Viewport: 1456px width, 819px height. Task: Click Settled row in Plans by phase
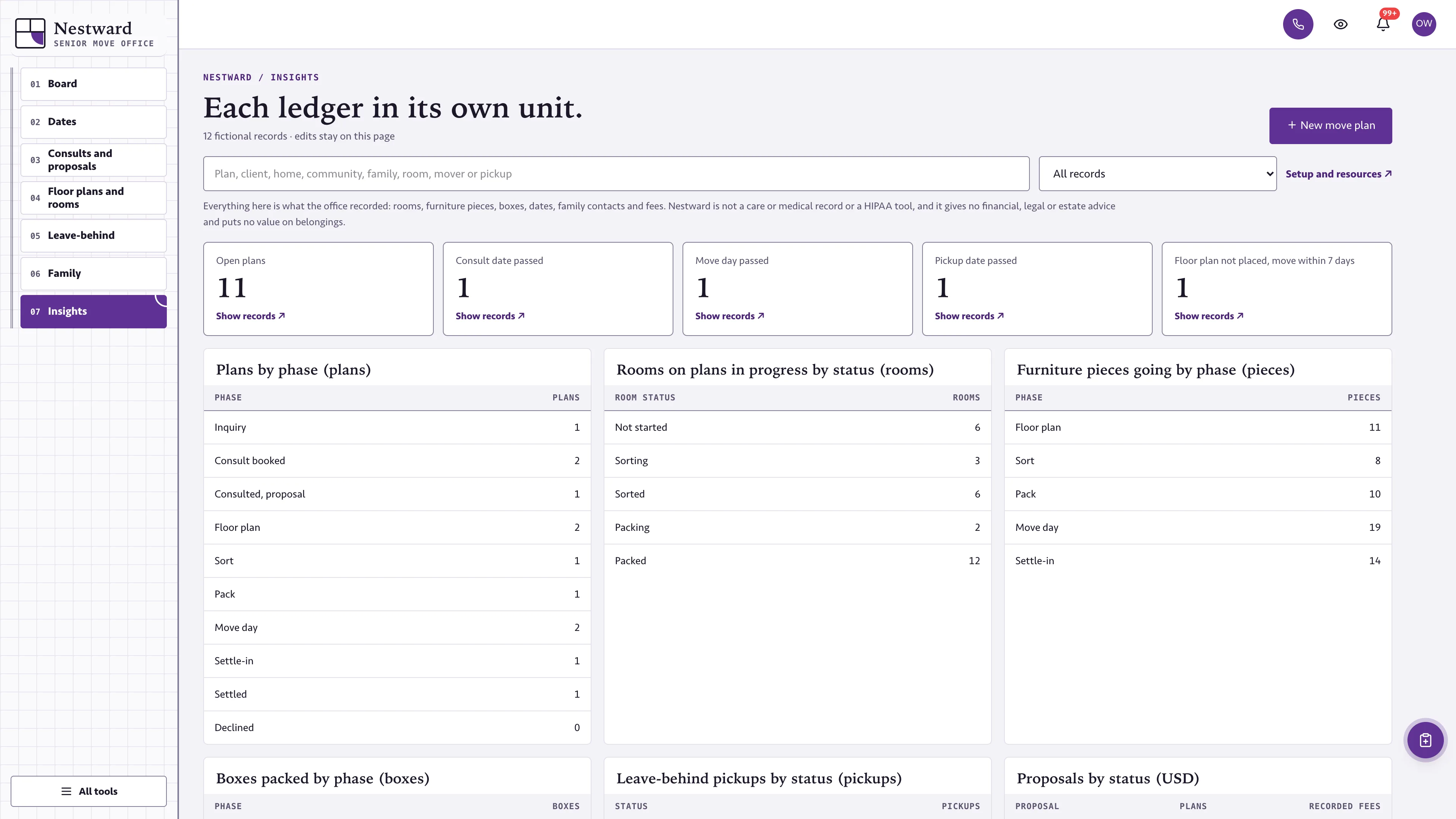click(397, 694)
